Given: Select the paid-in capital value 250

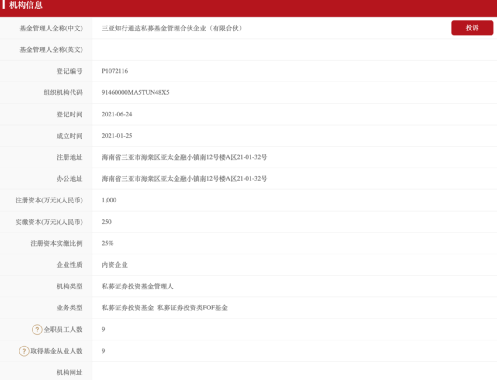Looking at the screenshot, I should [x=106, y=222].
